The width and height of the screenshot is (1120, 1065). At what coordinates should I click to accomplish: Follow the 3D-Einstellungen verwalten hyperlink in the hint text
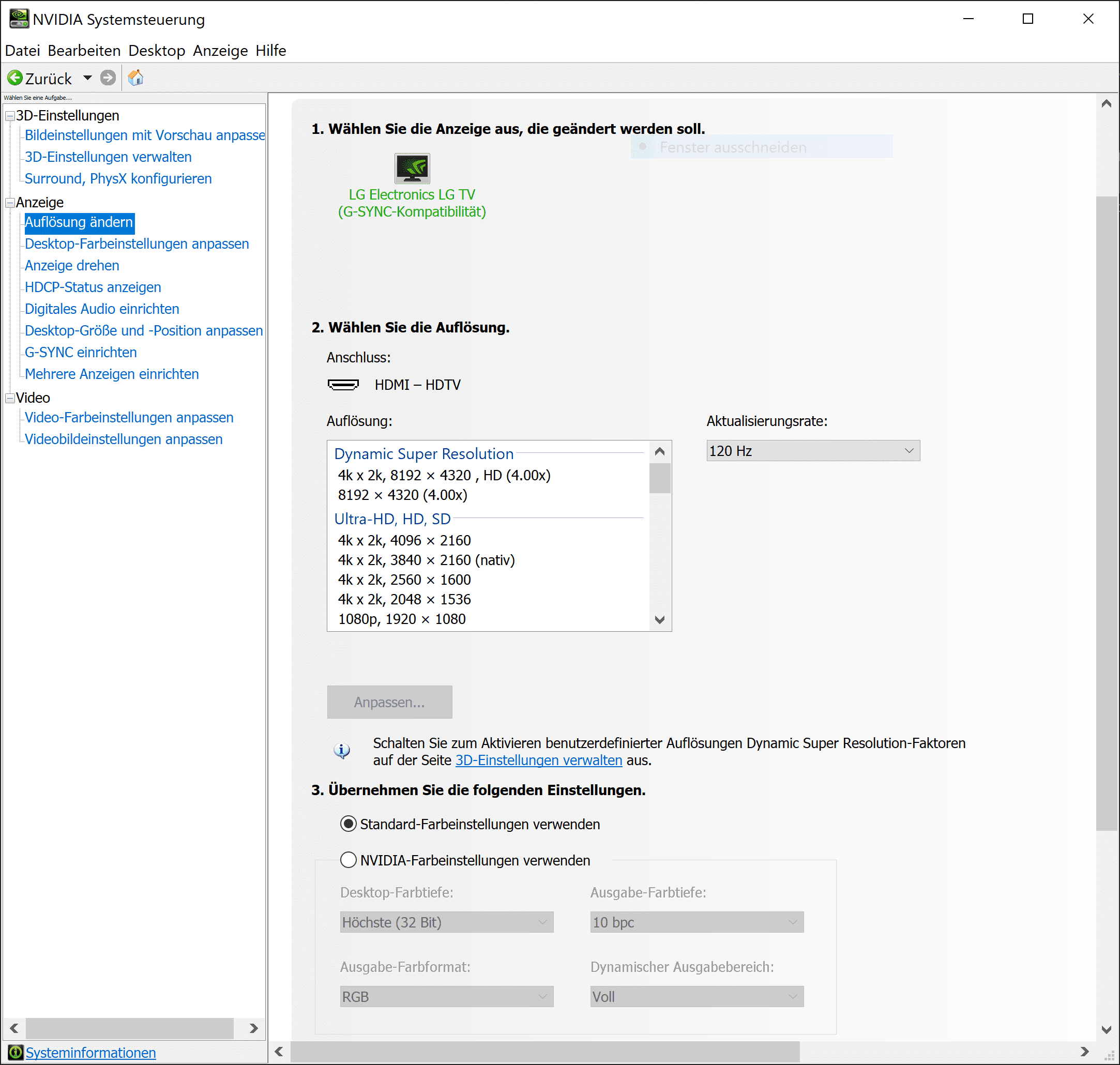[538, 760]
